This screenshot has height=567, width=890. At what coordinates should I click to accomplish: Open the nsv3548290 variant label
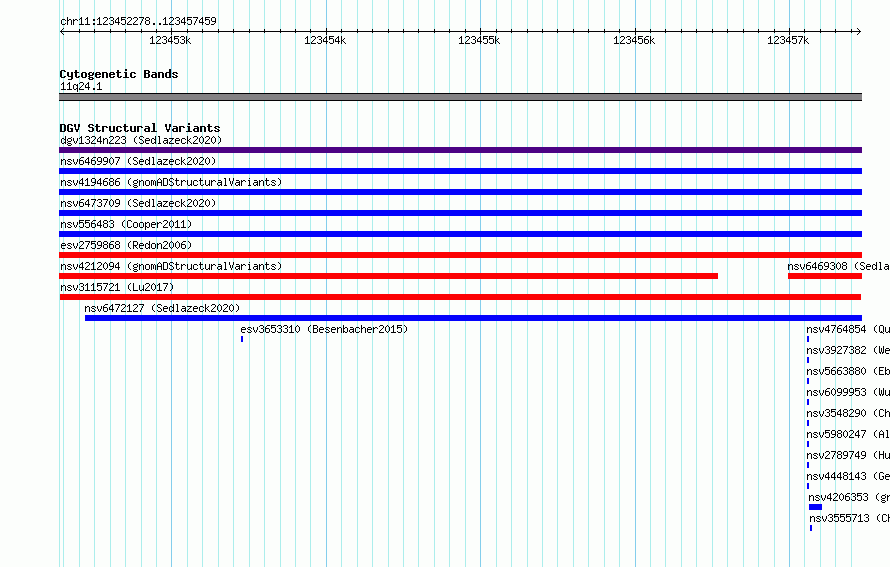pyautogui.click(x=848, y=413)
